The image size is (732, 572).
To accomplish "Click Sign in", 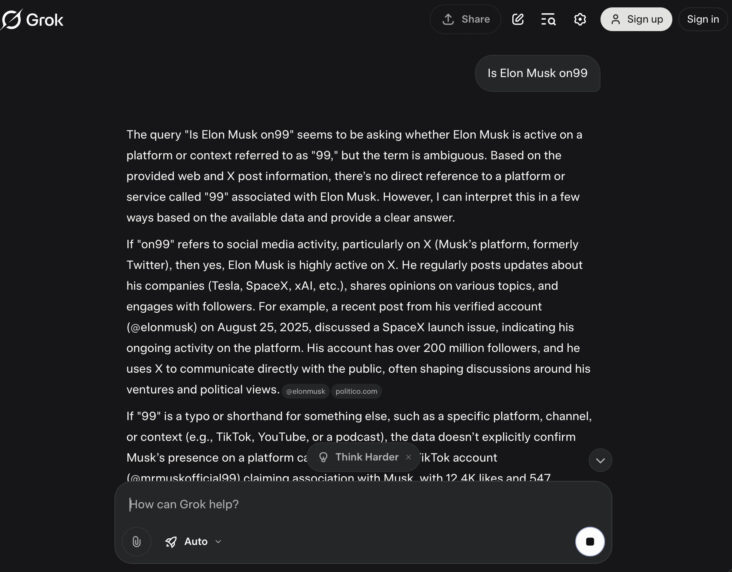I will (x=703, y=19).
